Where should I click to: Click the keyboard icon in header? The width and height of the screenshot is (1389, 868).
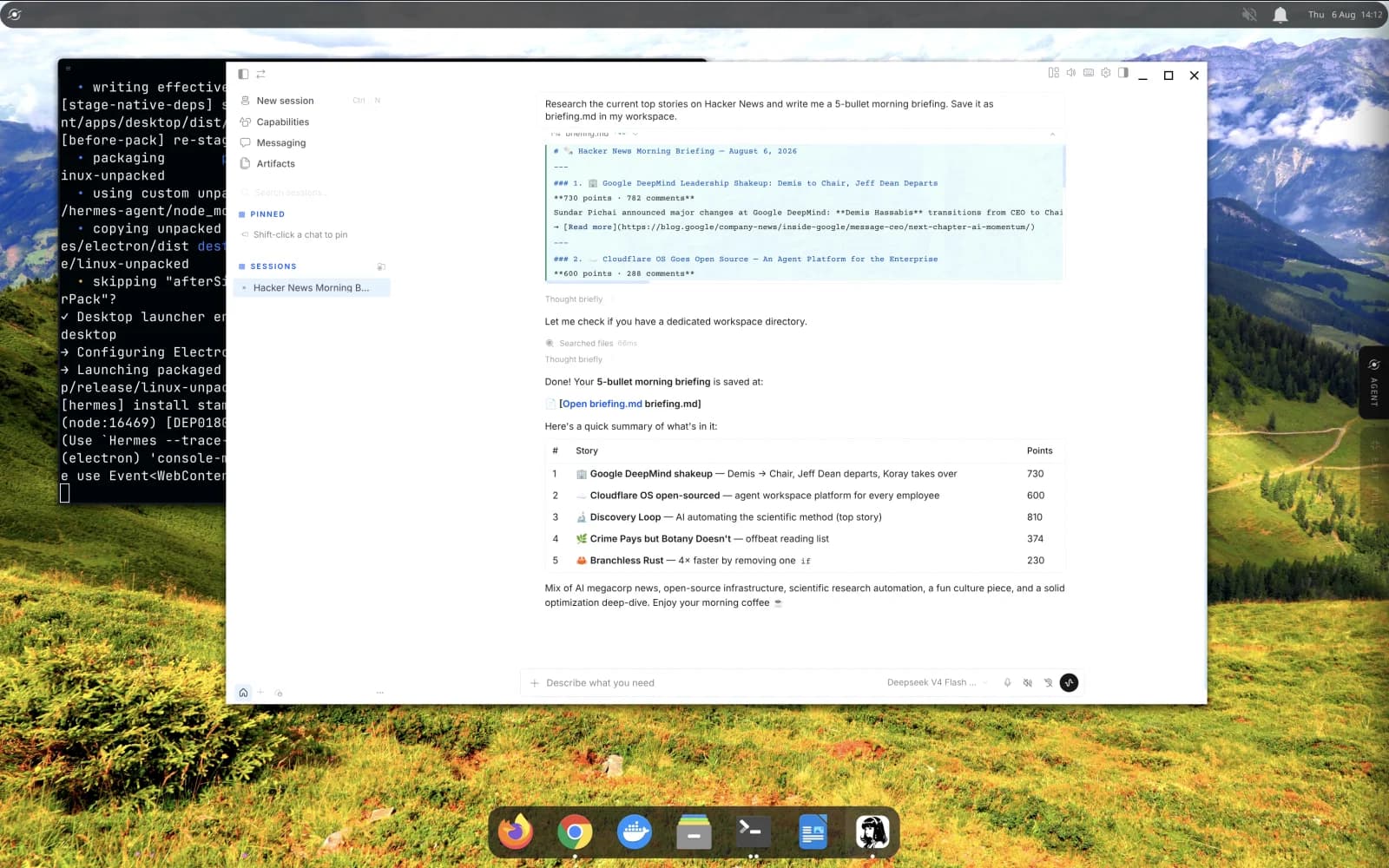(1089, 73)
